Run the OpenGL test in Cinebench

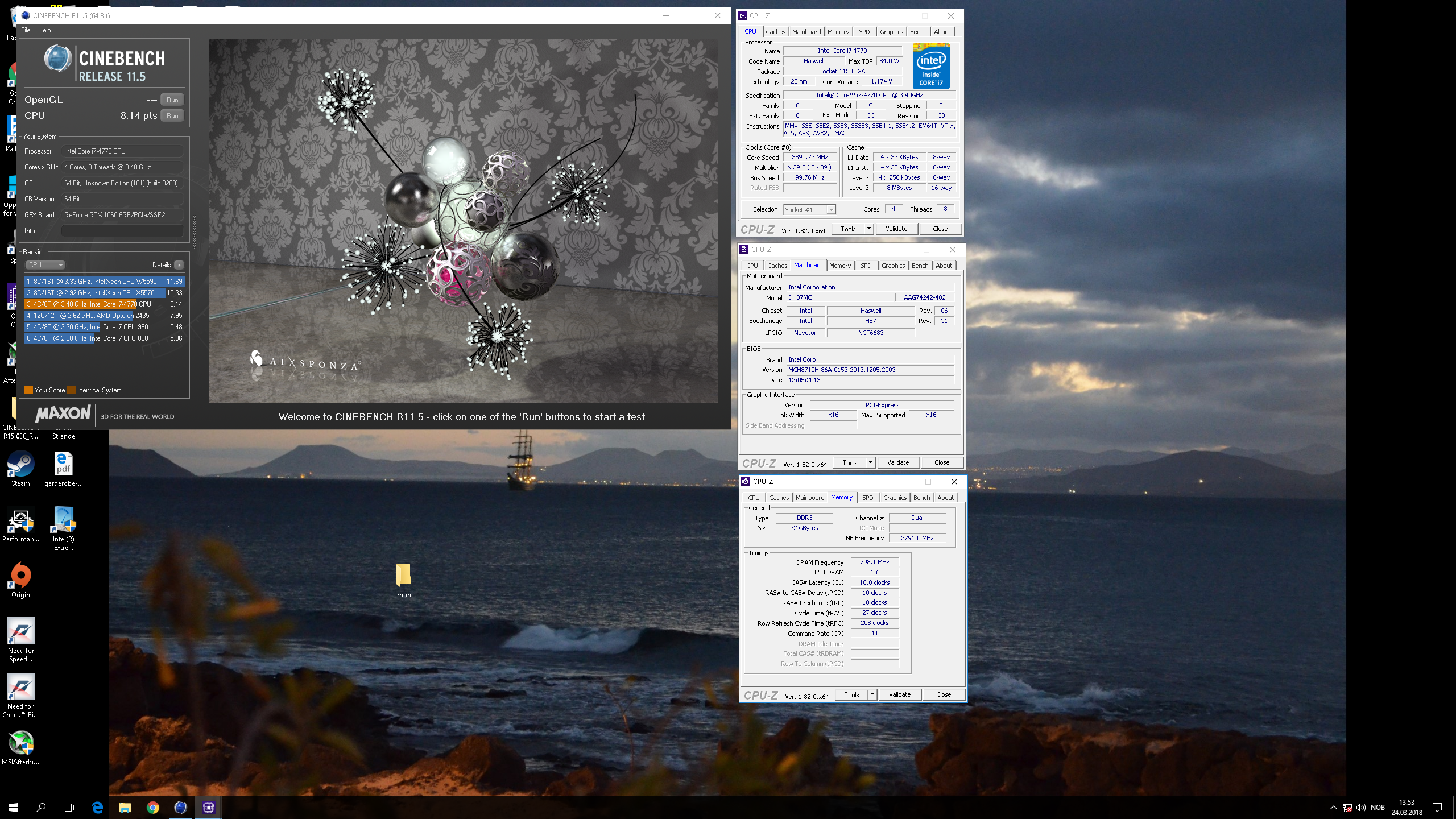pyautogui.click(x=172, y=100)
